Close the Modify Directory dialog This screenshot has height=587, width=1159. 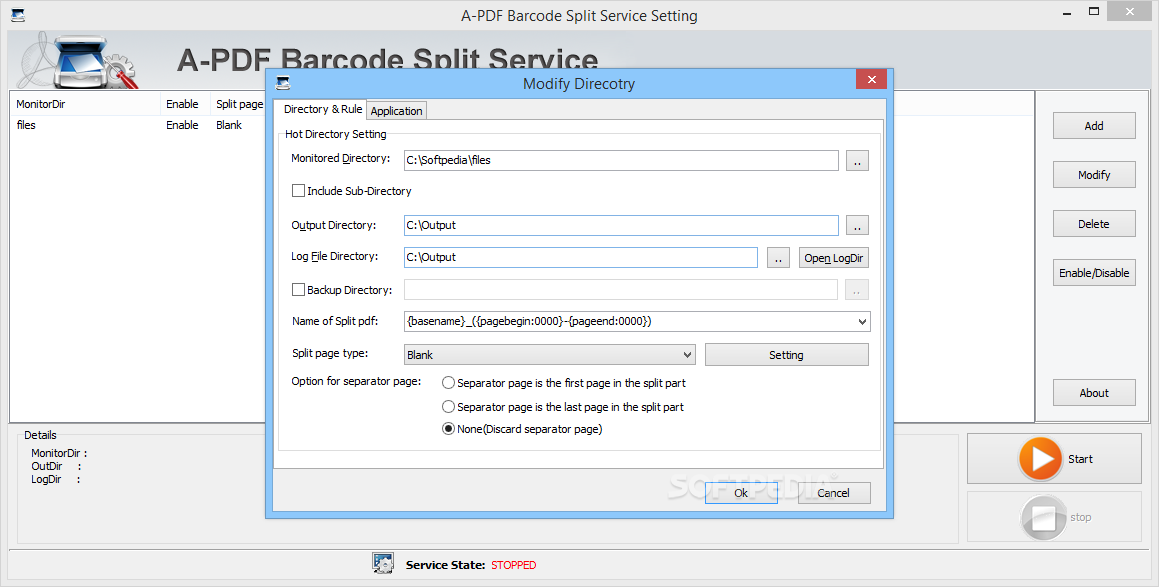[x=872, y=80]
